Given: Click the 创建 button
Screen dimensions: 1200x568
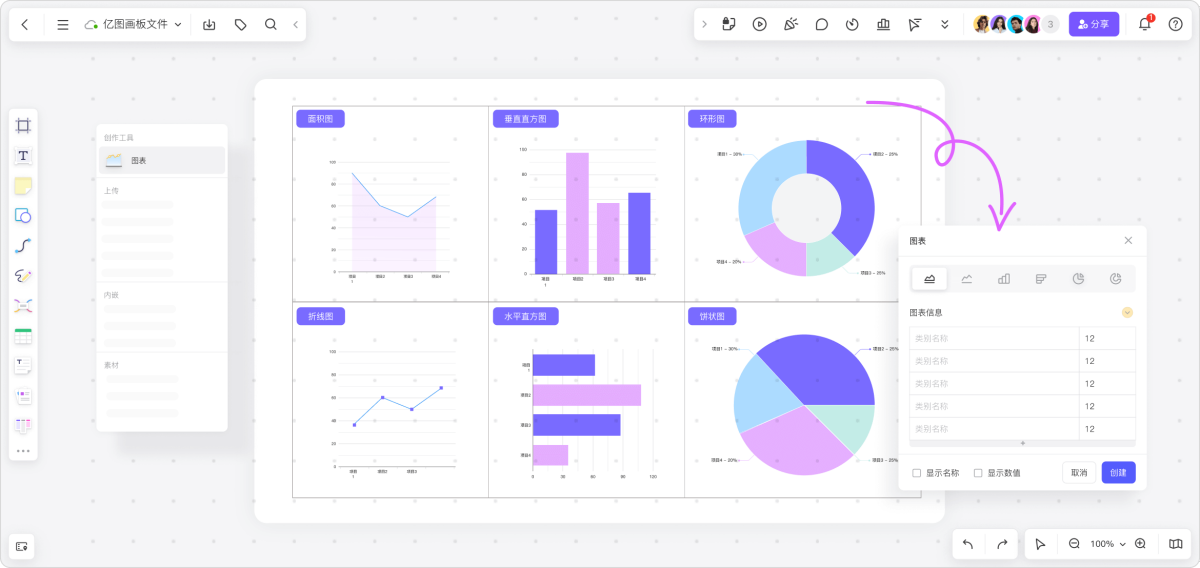Looking at the screenshot, I should [x=1118, y=473].
